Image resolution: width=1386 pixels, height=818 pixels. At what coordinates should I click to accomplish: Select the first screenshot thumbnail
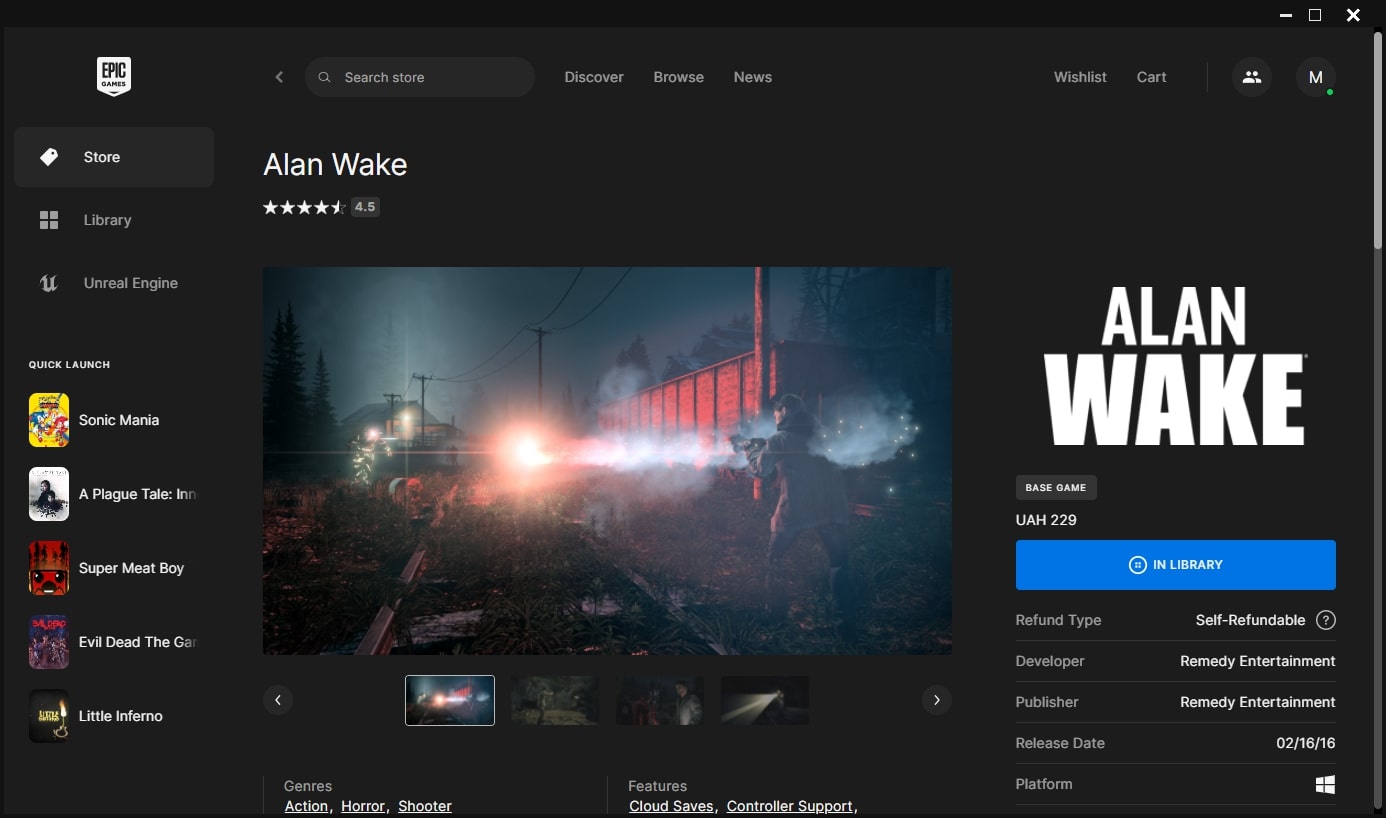click(x=450, y=700)
